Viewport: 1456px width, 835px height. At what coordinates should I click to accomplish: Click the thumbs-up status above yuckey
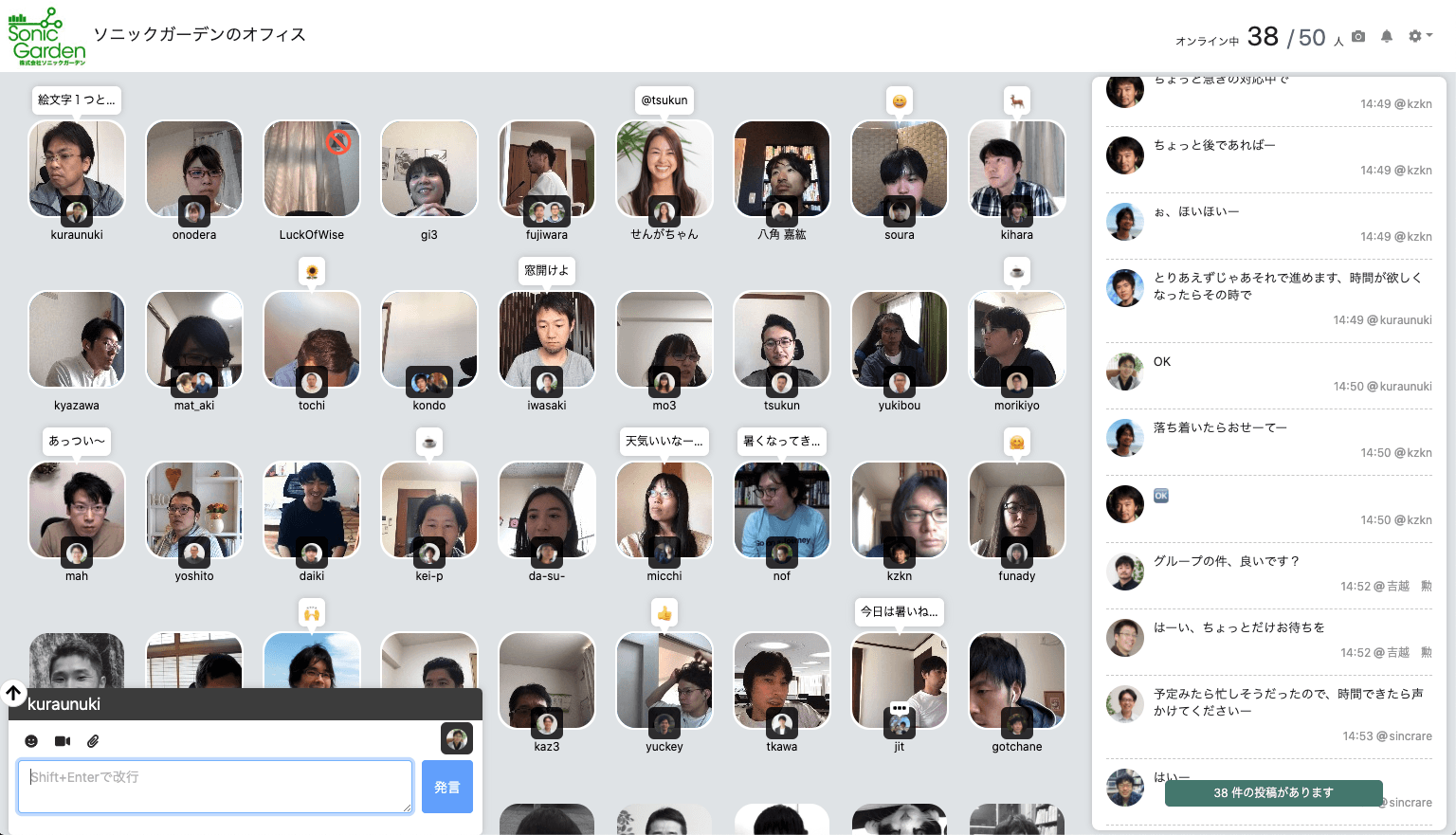(x=664, y=613)
